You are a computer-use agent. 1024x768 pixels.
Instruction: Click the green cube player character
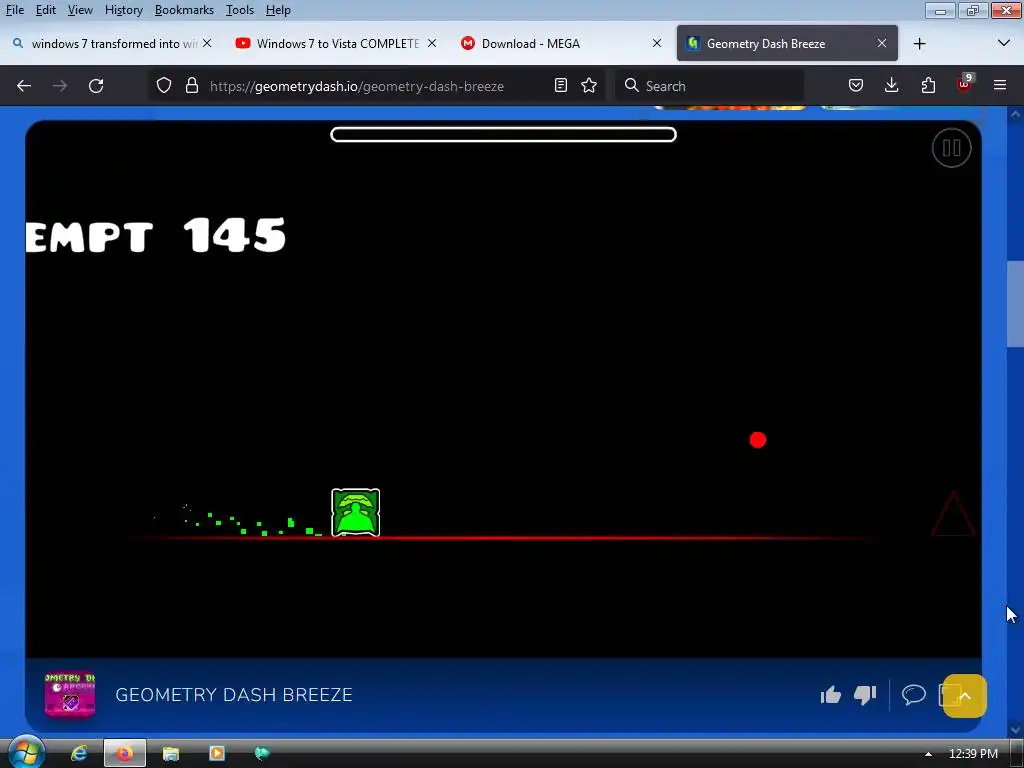[x=356, y=513]
